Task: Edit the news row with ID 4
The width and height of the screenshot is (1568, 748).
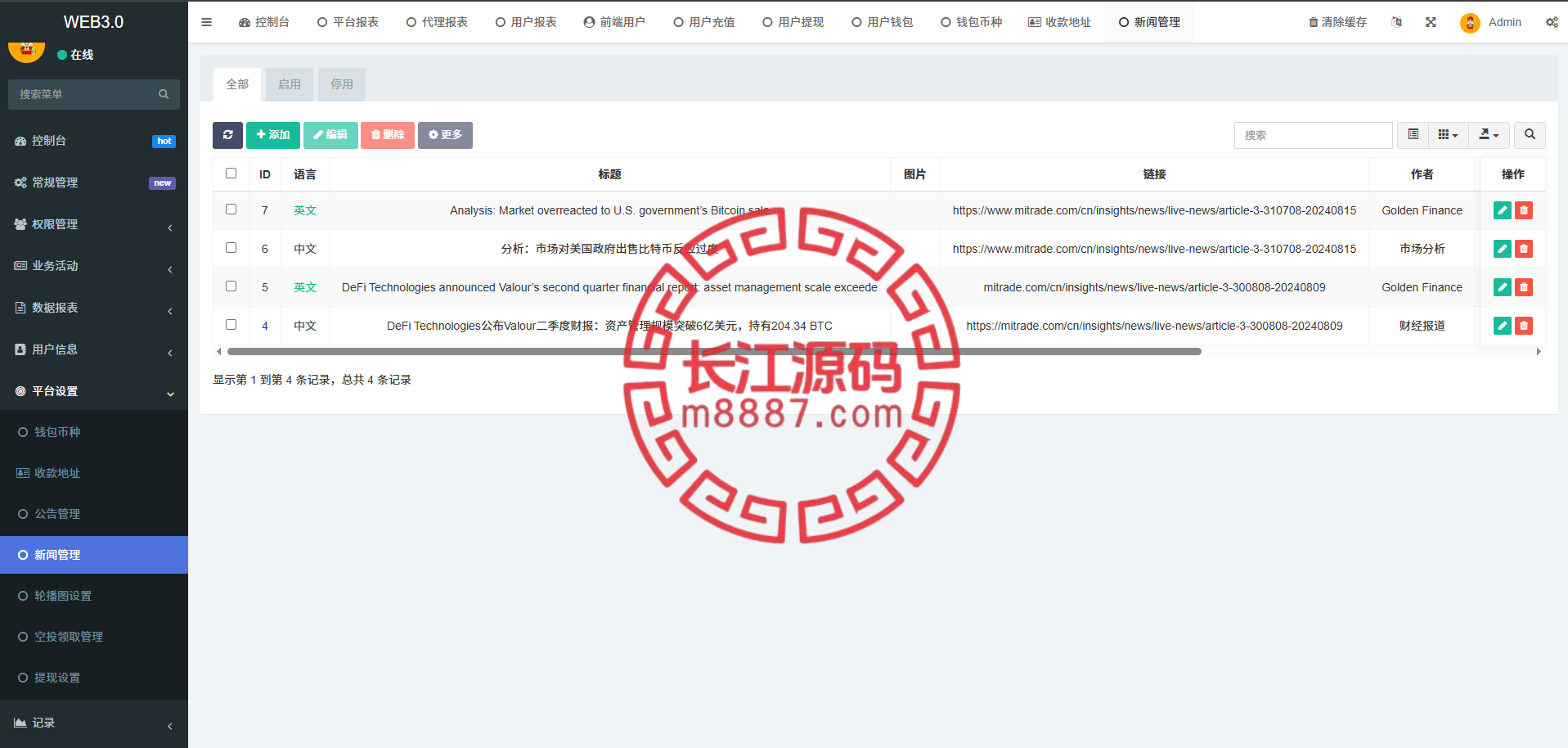Action: point(1503,326)
